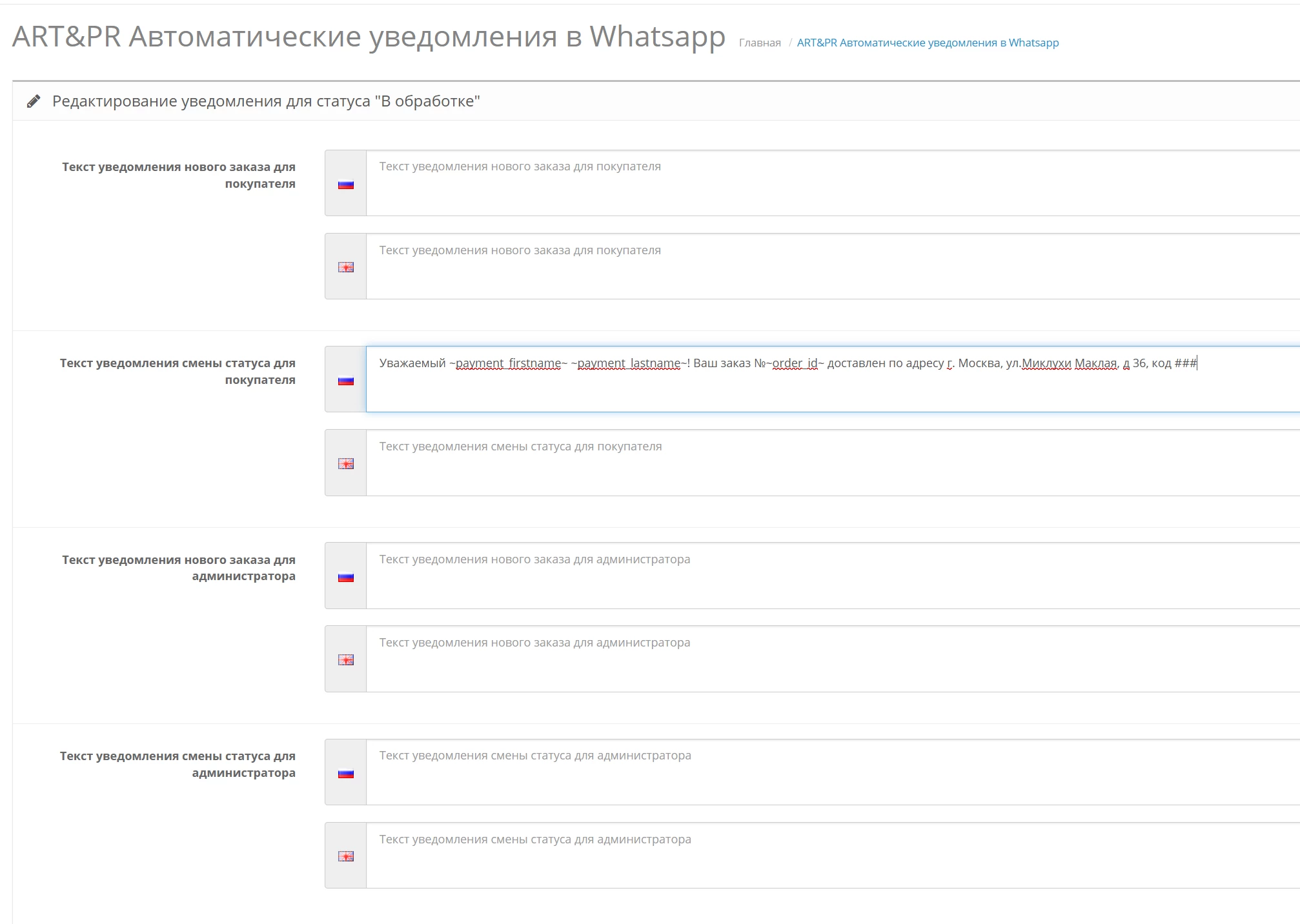The width and height of the screenshot is (1300, 924).
Task: Focus English new order administrator notification field
Action: 833,659
